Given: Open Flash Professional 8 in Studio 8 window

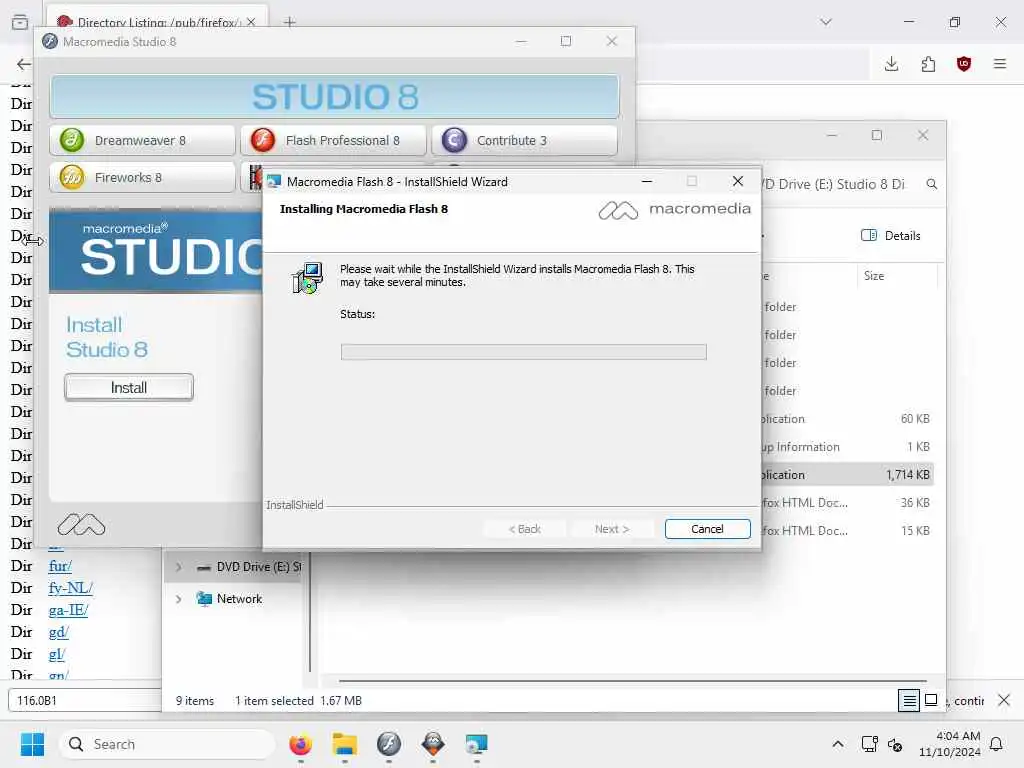Looking at the screenshot, I should click(333, 140).
